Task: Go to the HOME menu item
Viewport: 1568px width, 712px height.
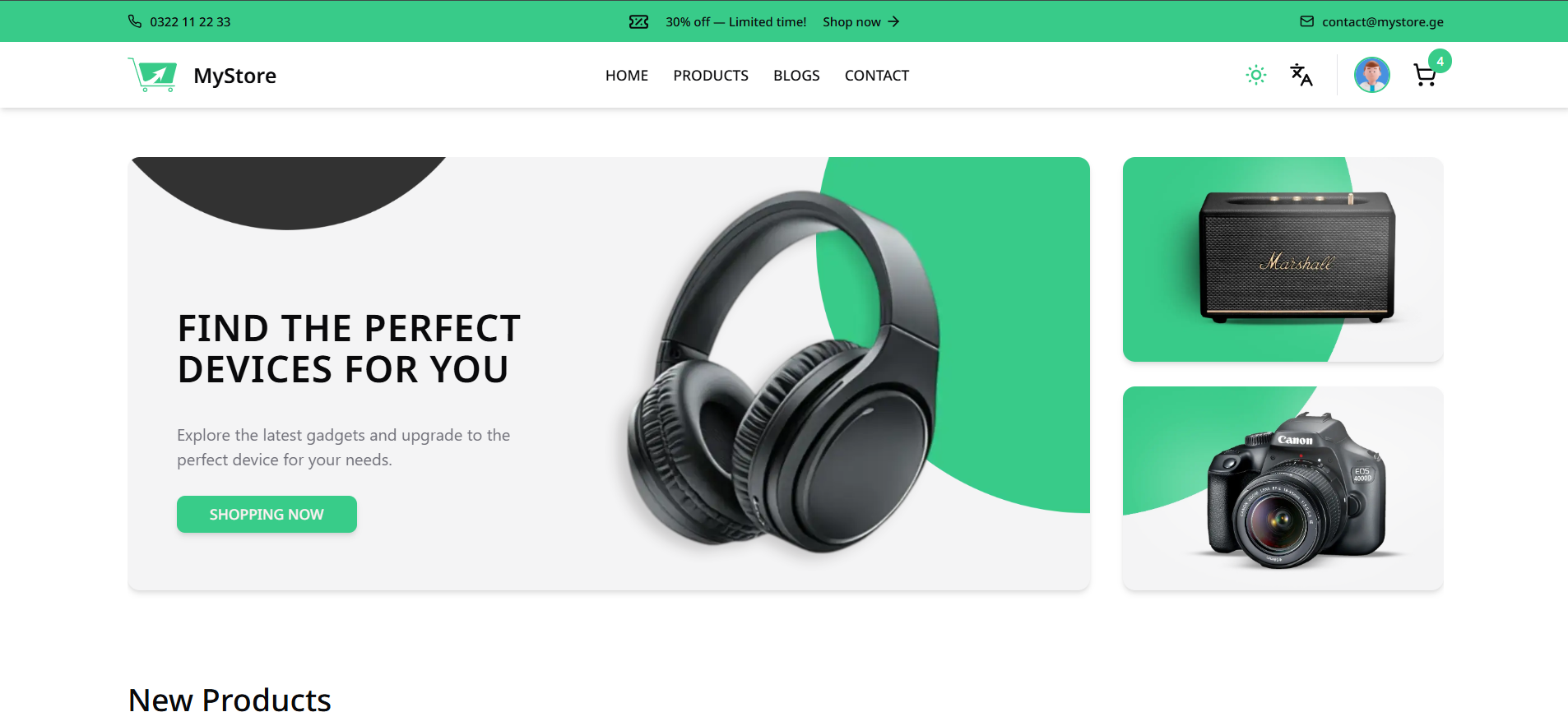Action: [x=627, y=76]
